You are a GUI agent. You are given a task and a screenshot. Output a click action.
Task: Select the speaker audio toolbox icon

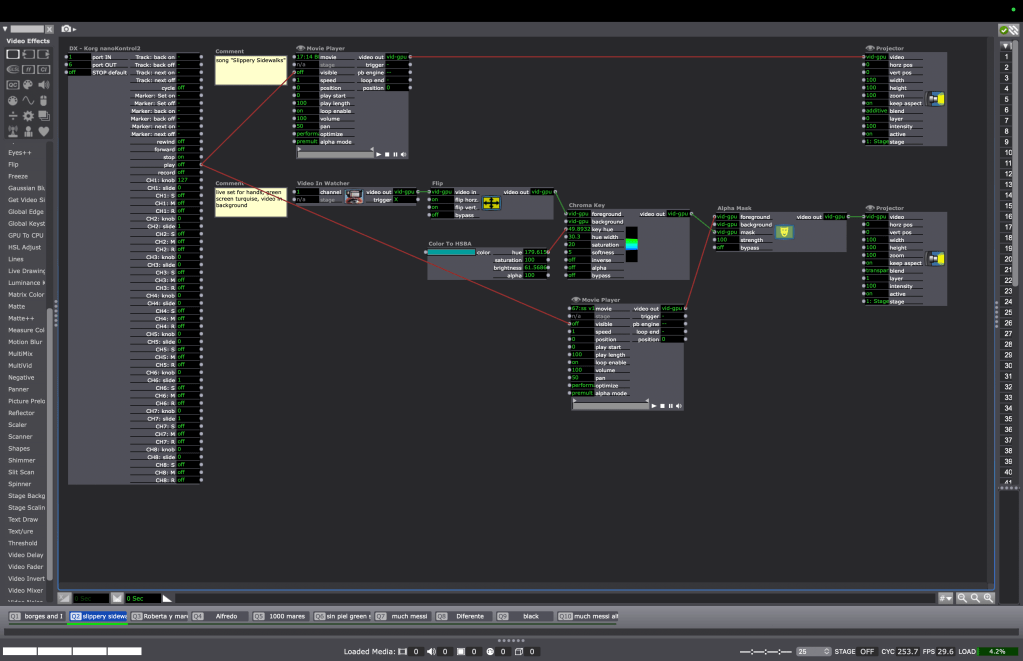(x=44, y=85)
